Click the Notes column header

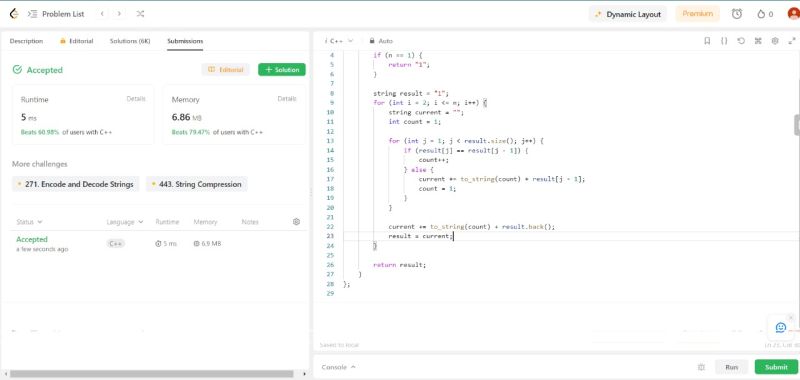pyautogui.click(x=250, y=222)
